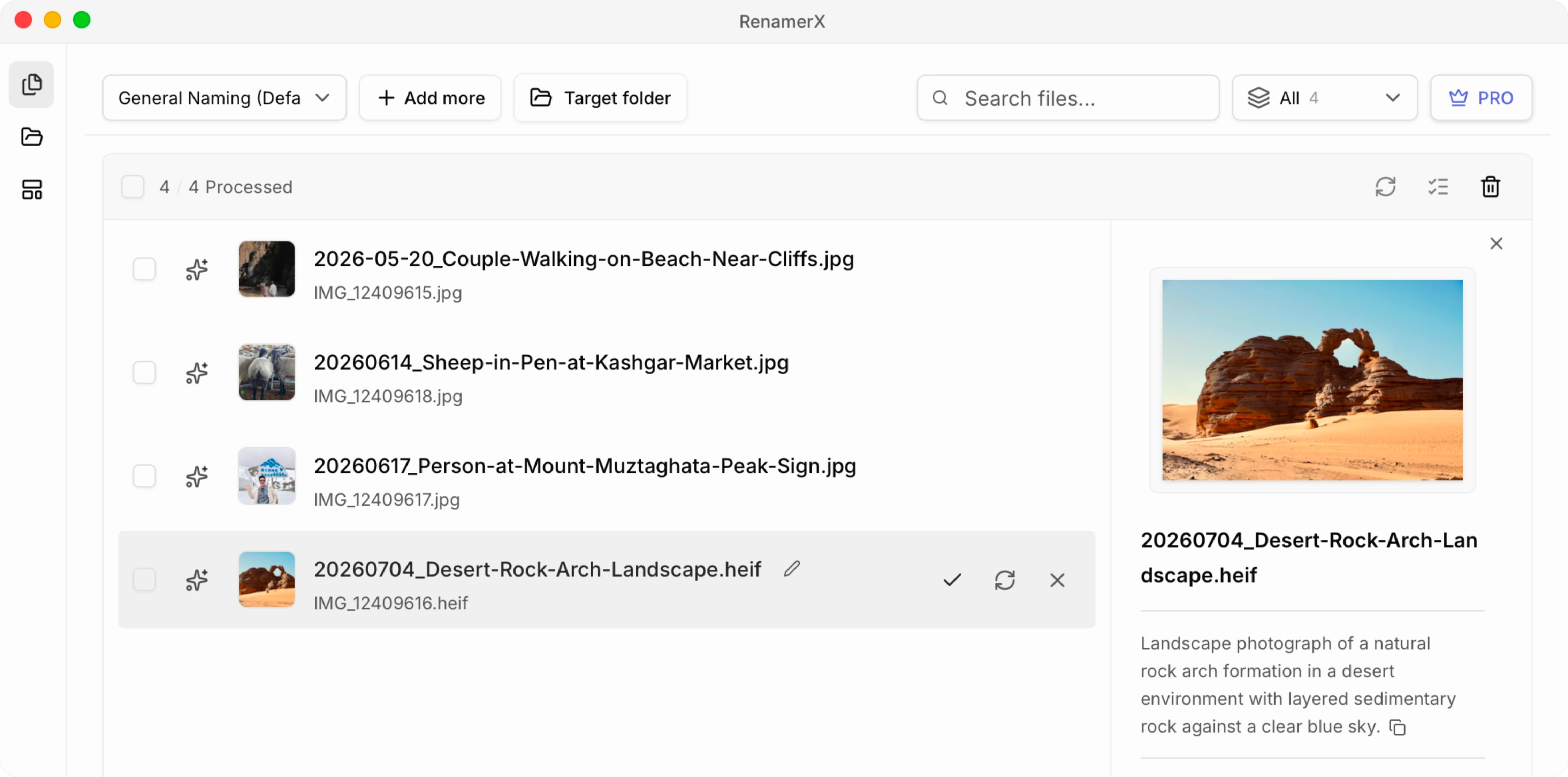The width and height of the screenshot is (1568, 777).
Task: Click thumbnail of the sheep photo
Action: (x=267, y=372)
